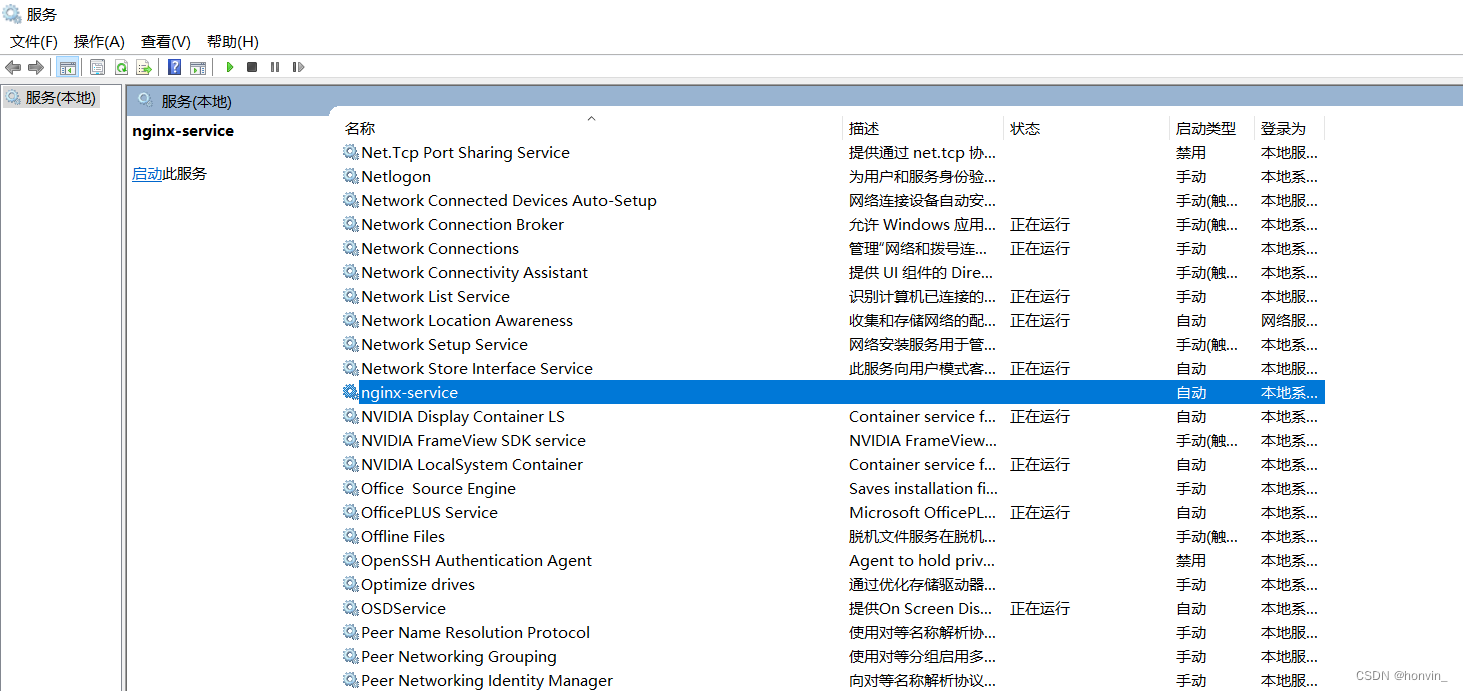Open the Help toolbar icon
The height and width of the screenshot is (691, 1463).
175,67
